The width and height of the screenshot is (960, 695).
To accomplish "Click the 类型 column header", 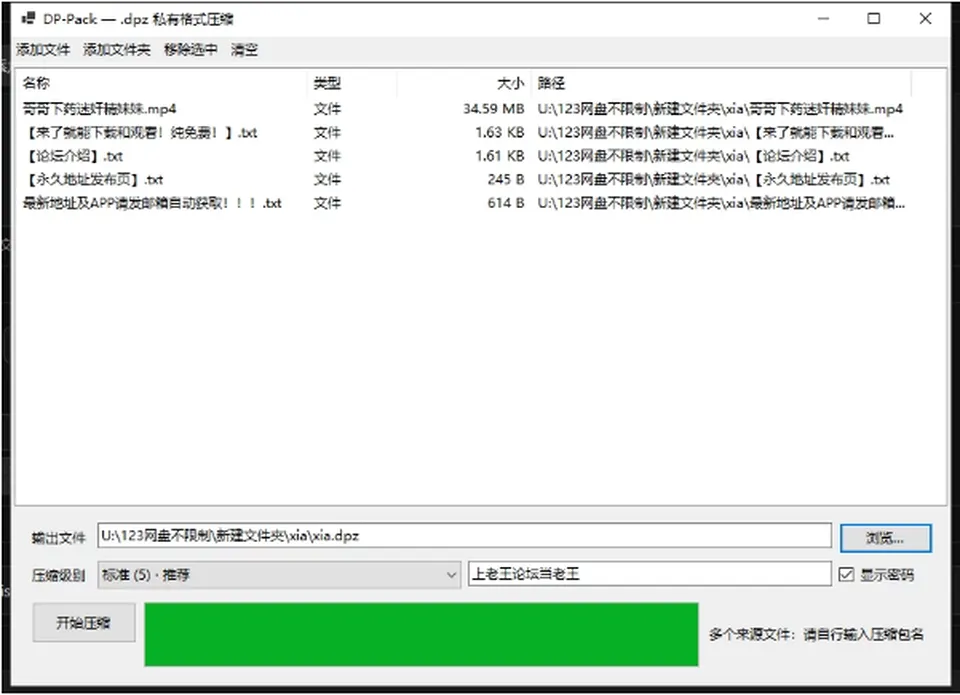I will [352, 83].
